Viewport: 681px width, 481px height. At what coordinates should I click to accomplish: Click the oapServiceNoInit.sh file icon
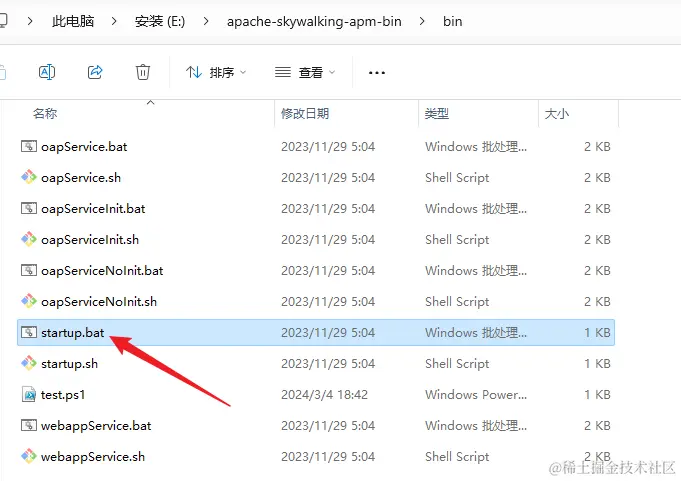pyautogui.click(x=29, y=301)
